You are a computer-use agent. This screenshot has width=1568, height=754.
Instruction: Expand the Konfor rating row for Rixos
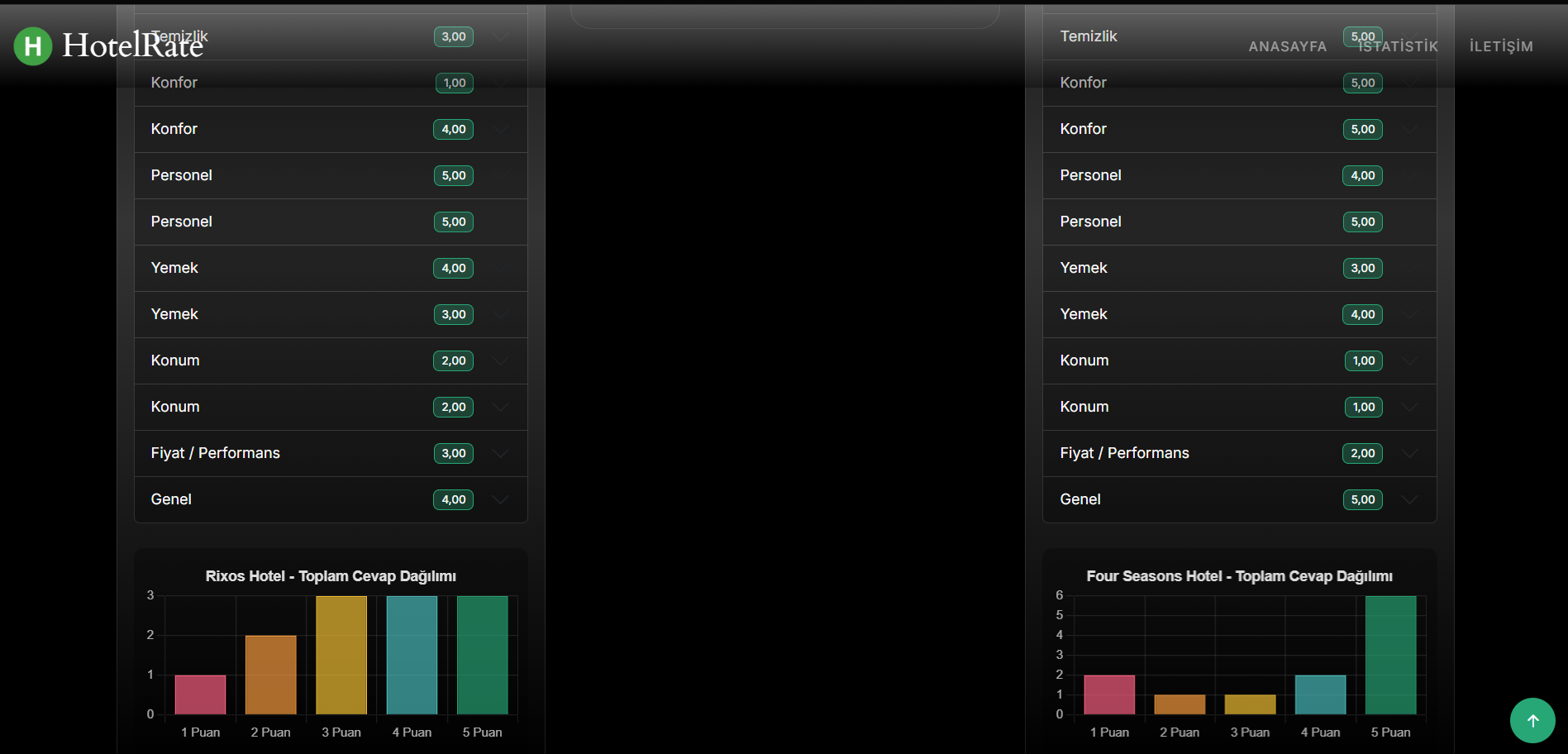pyautogui.click(x=500, y=129)
